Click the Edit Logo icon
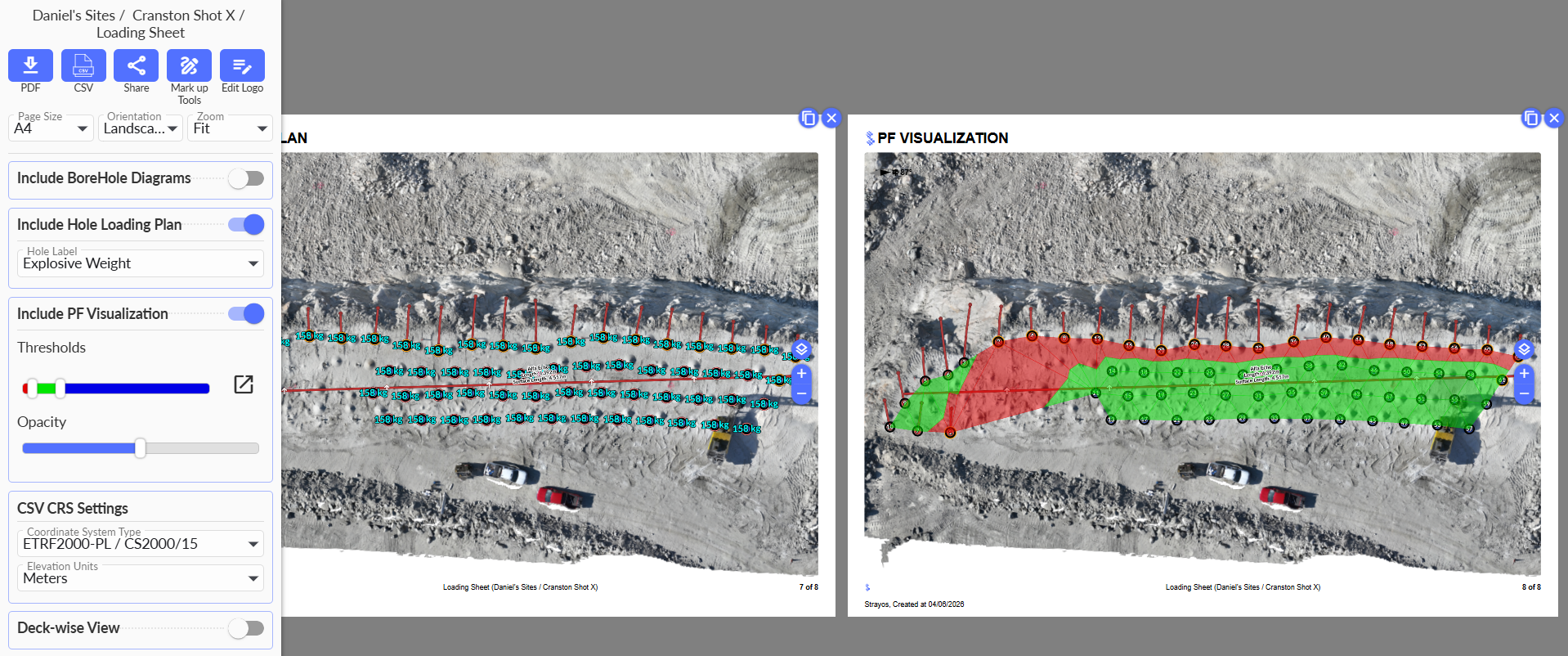Viewport: 1568px width, 656px height. pos(242,65)
